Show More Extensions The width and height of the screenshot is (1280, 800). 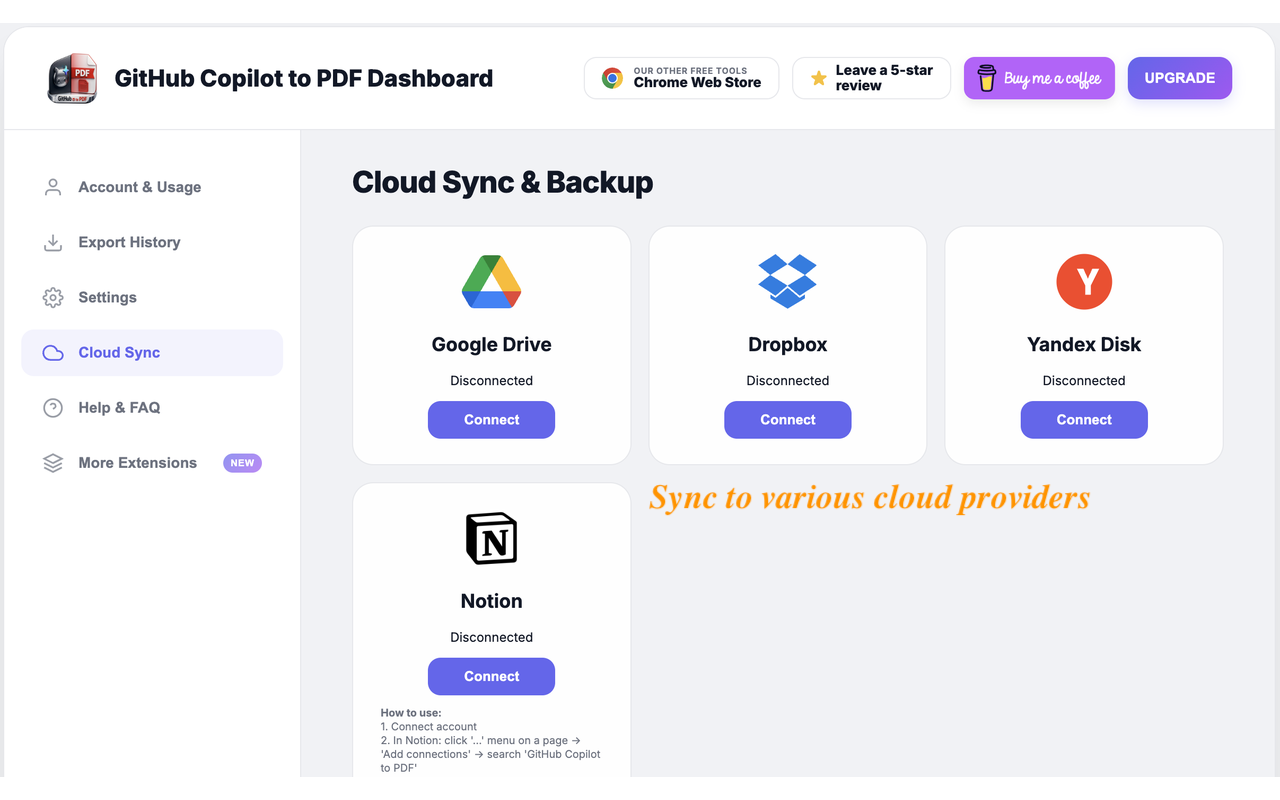pyautogui.click(x=152, y=463)
